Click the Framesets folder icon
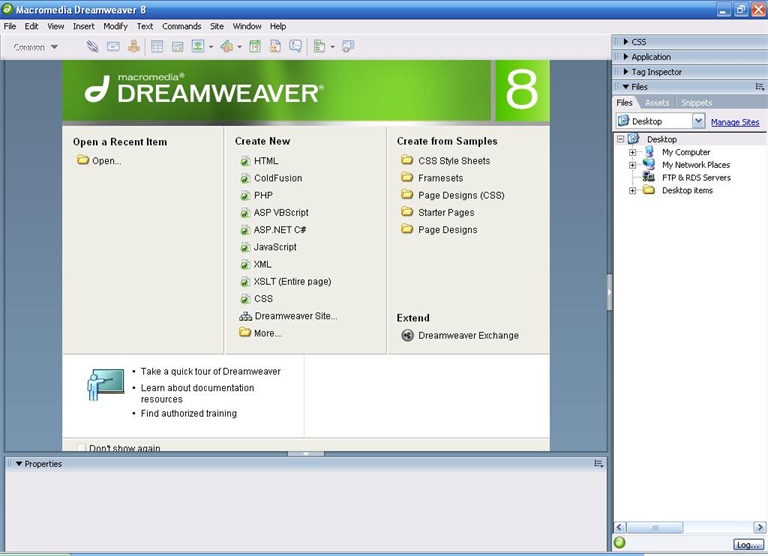 click(x=407, y=177)
